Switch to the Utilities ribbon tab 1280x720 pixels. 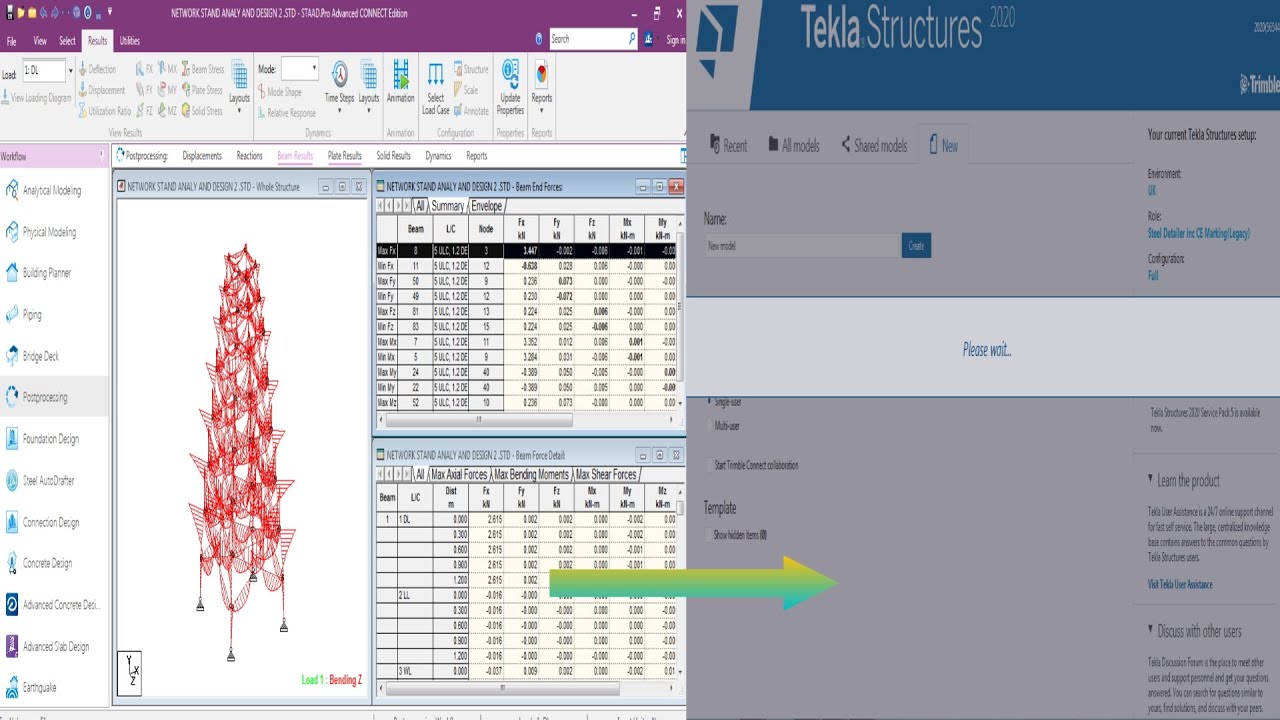pos(130,41)
